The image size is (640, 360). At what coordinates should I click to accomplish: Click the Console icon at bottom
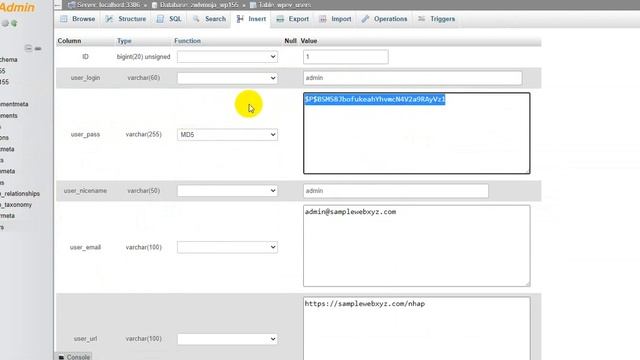(61, 357)
